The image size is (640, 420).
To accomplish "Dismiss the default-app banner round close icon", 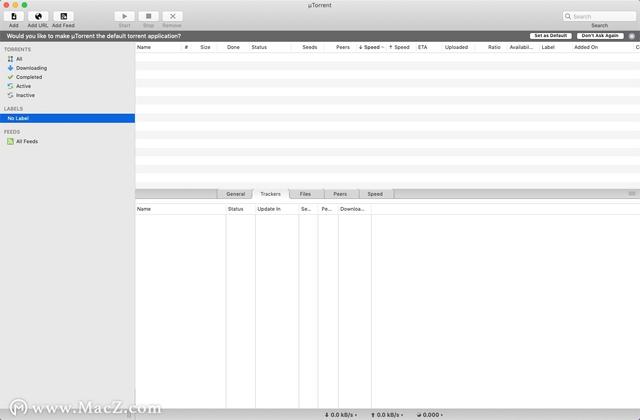I will coord(632,36).
